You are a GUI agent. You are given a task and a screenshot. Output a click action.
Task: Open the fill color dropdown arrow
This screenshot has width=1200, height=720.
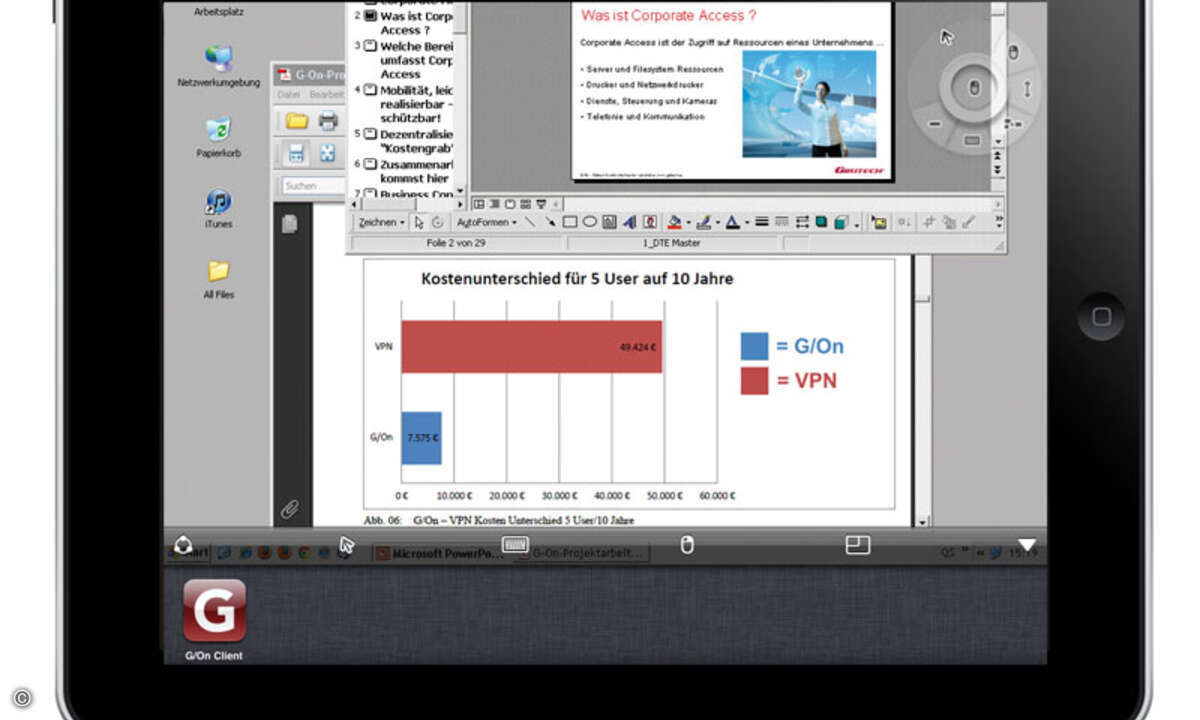(688, 223)
